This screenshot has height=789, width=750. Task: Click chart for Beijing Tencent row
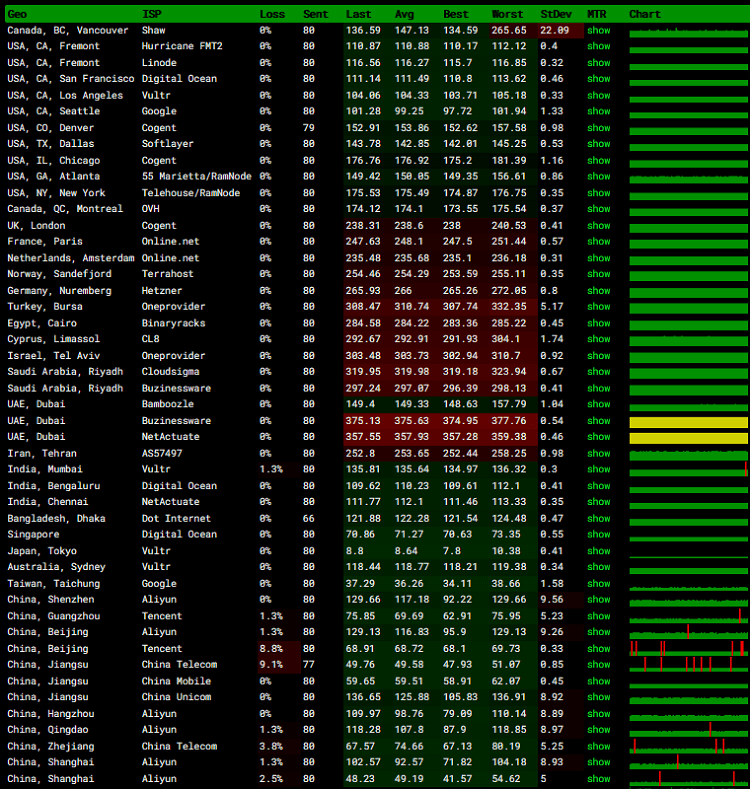point(688,649)
